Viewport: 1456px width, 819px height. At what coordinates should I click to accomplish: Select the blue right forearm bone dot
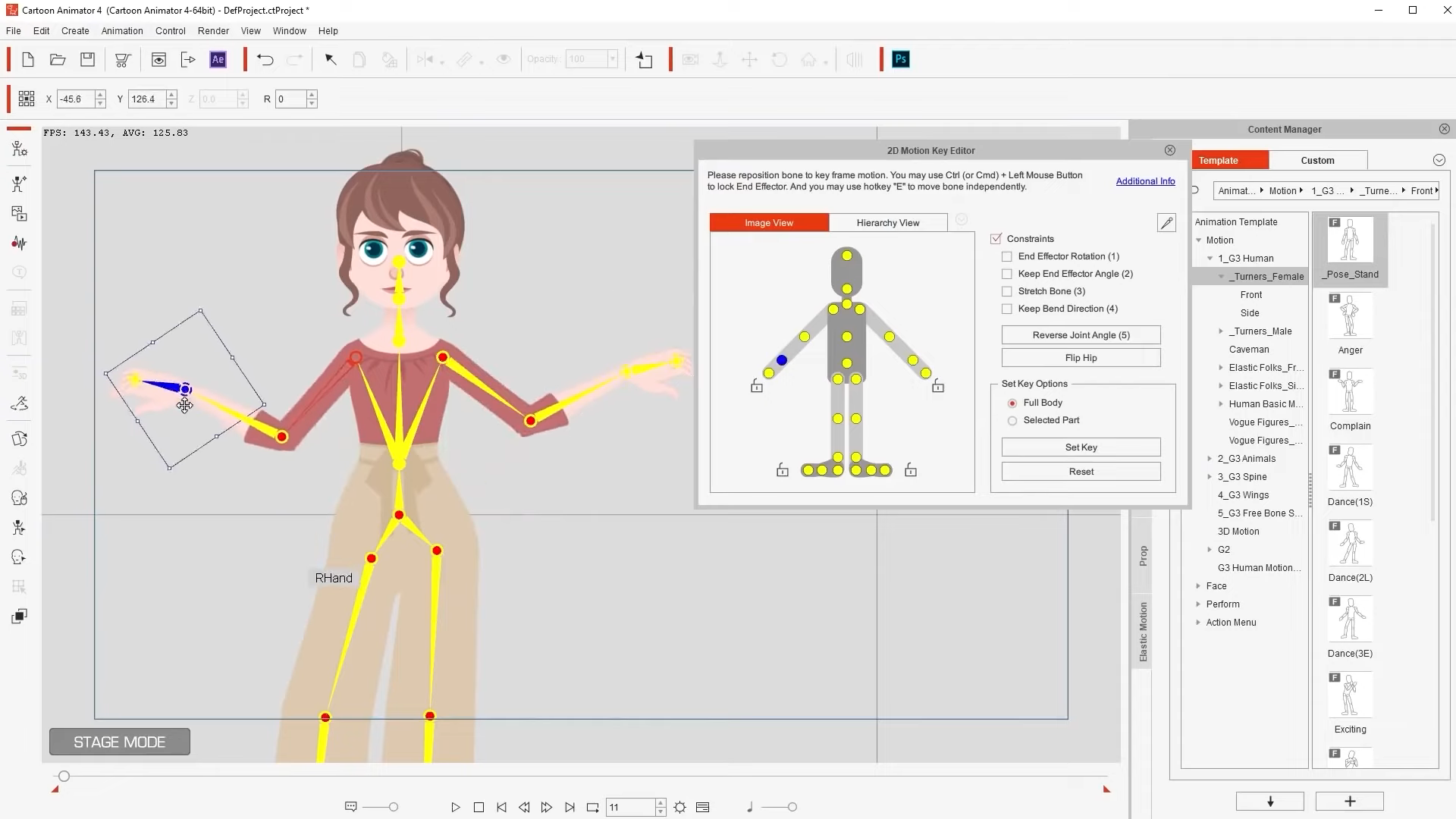click(782, 360)
